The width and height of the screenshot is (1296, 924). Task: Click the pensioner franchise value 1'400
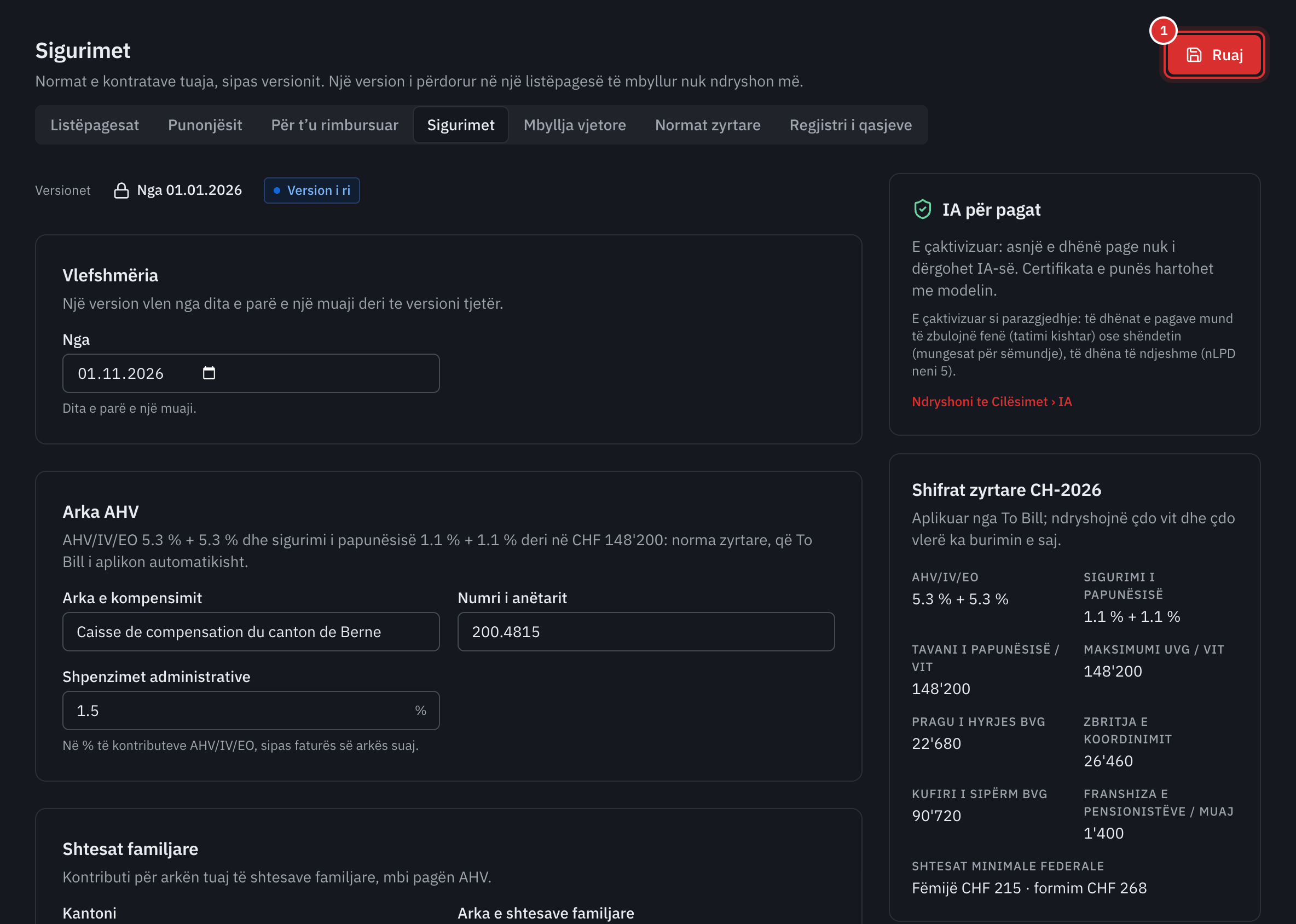[x=1104, y=833]
